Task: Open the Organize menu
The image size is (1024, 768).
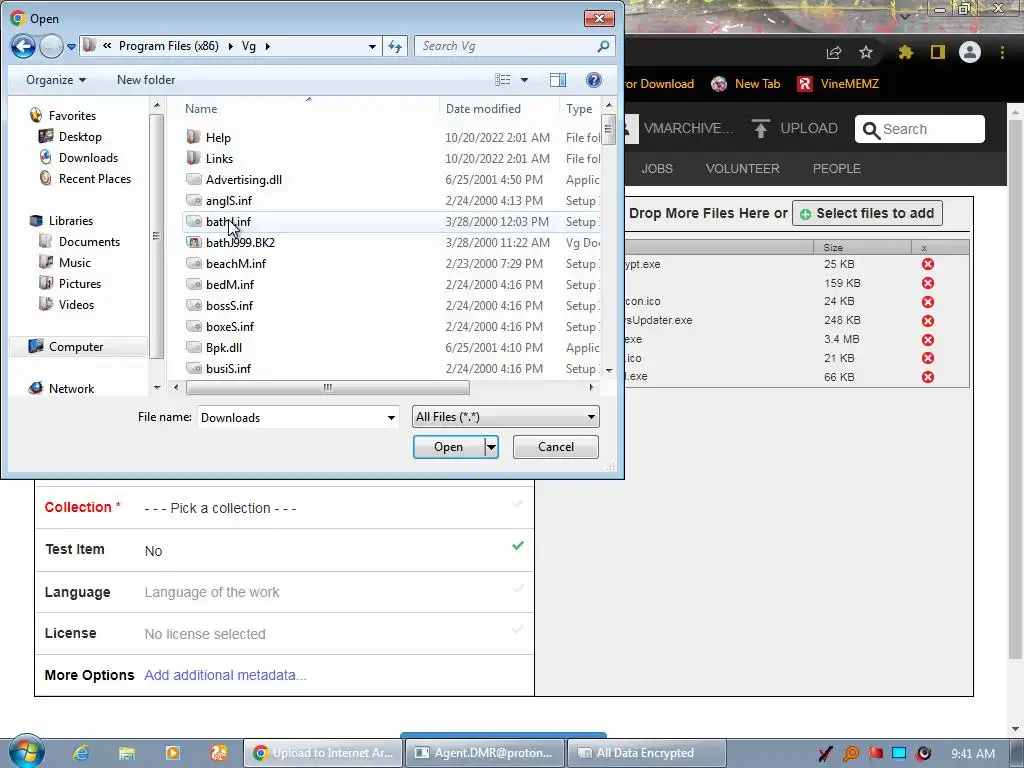Action: (x=56, y=80)
